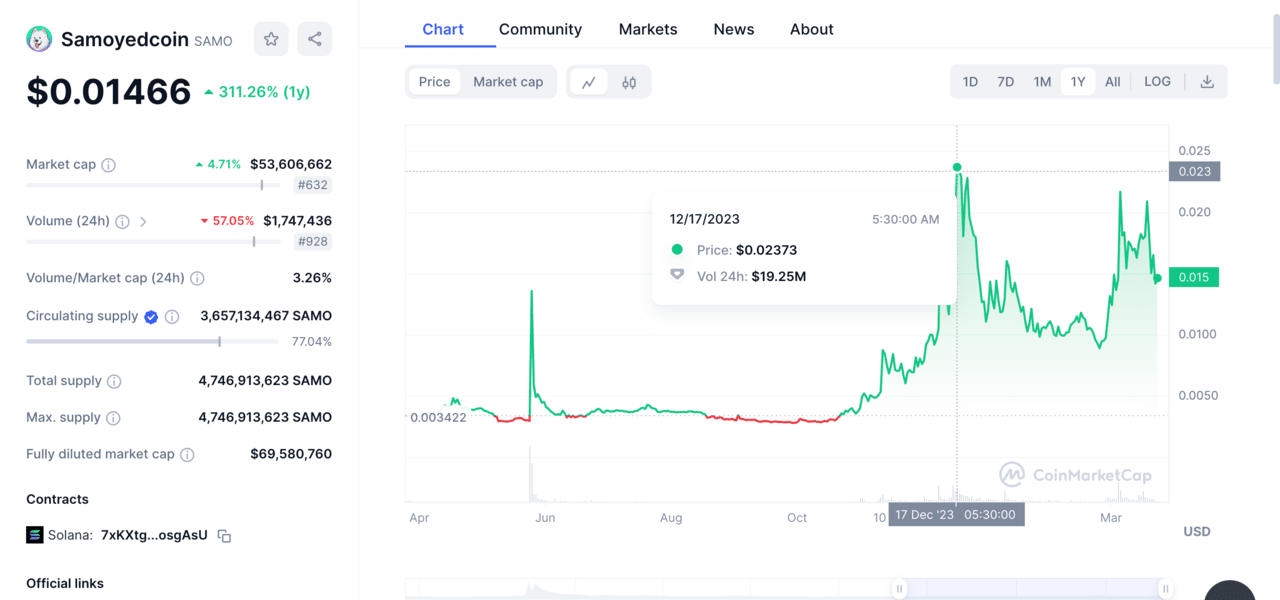The height and width of the screenshot is (600, 1280).
Task: Switch to line chart view icon
Action: (589, 82)
